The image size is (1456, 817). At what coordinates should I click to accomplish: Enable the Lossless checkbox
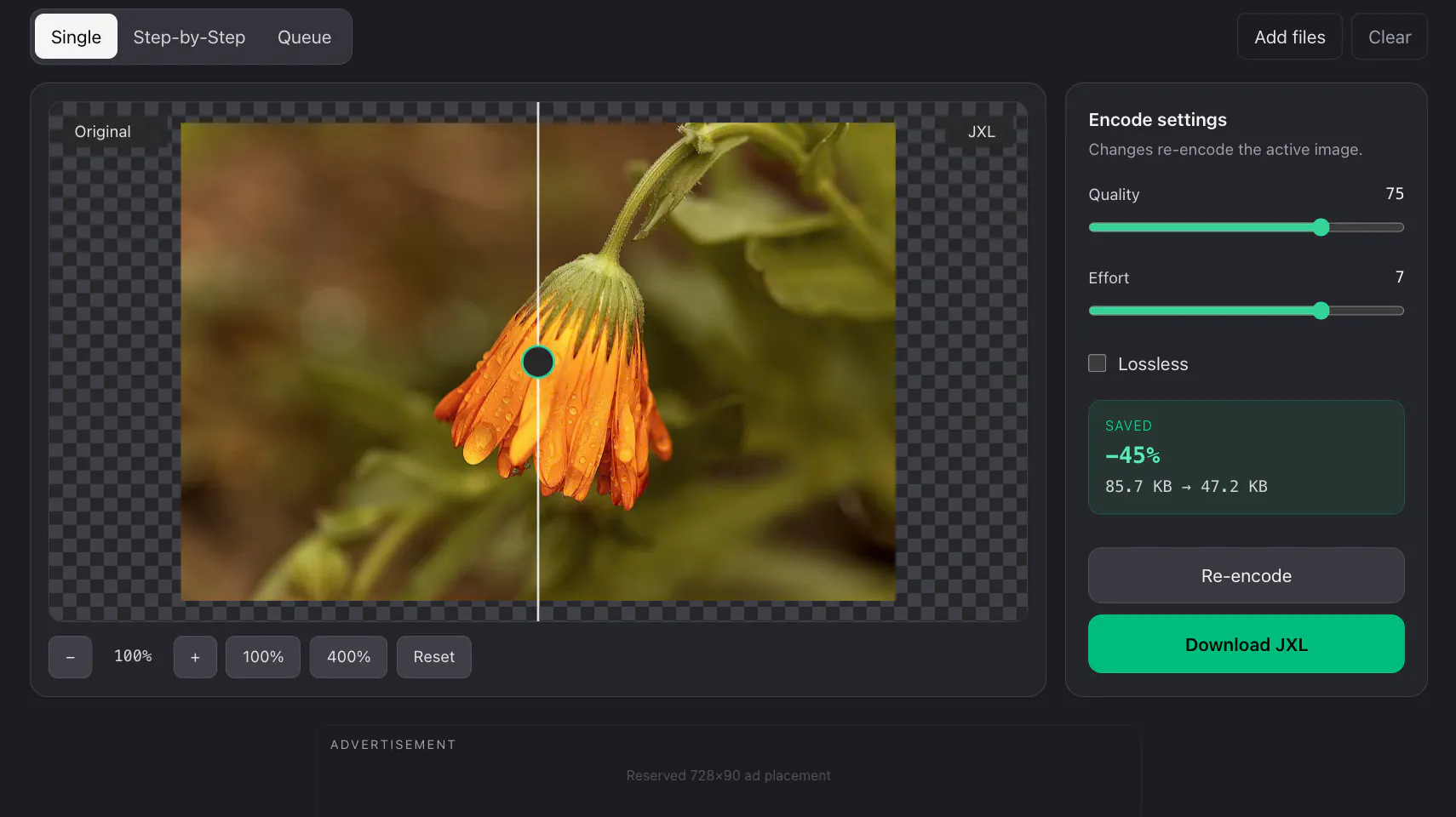[1098, 363]
